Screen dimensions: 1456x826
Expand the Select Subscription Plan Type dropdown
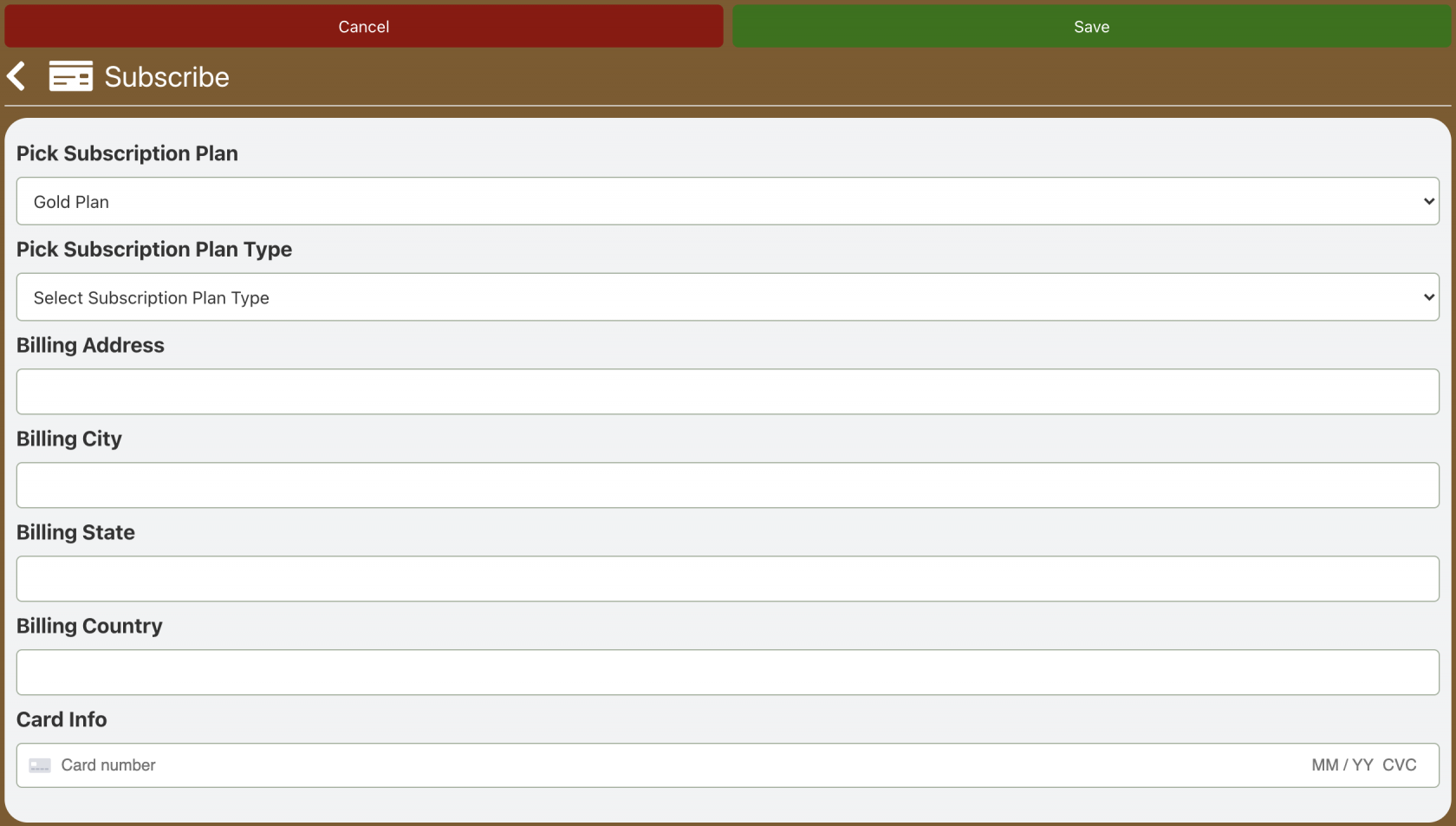tap(727, 297)
